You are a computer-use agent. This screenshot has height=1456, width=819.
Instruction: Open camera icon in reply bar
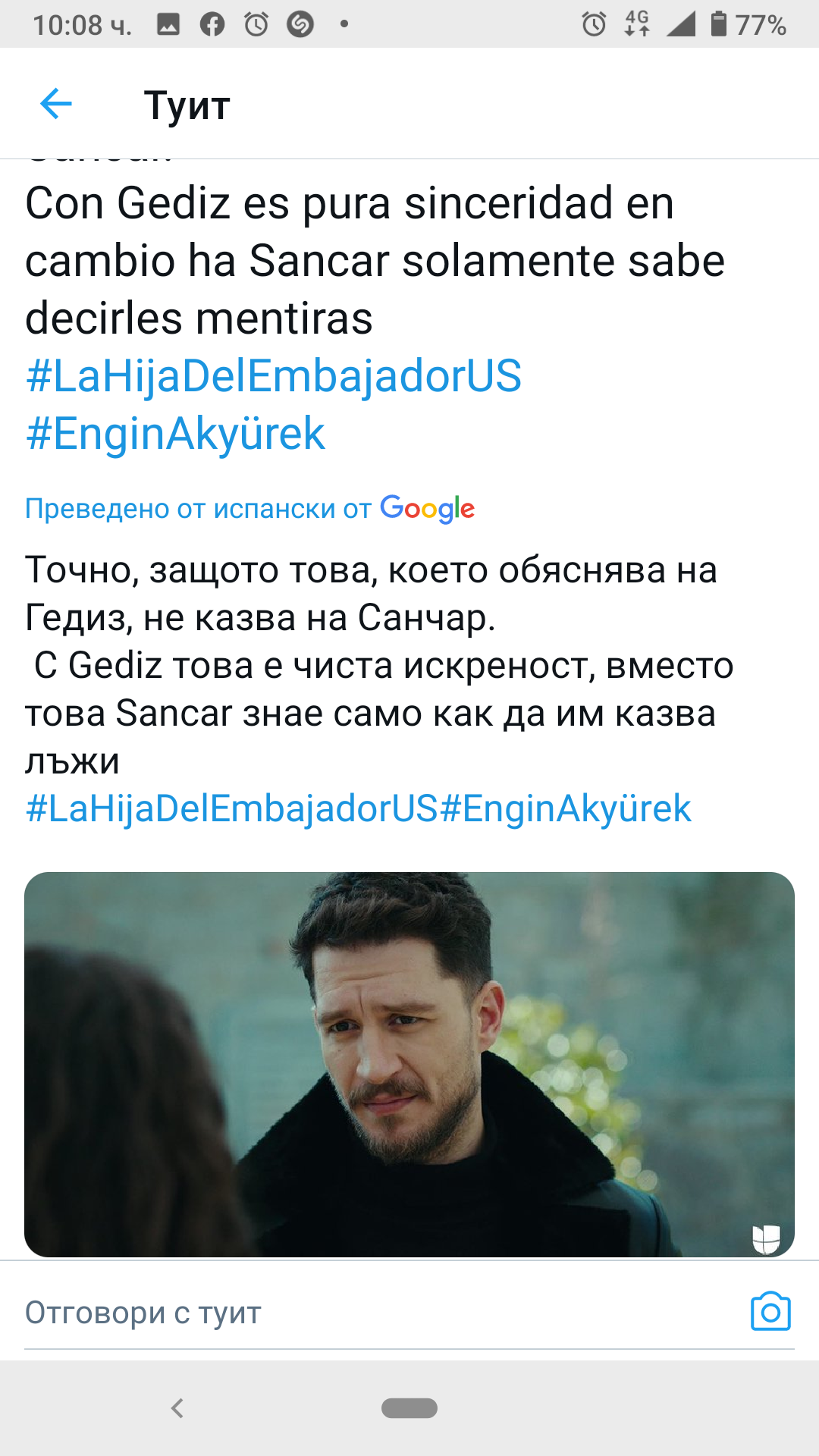(x=770, y=1311)
